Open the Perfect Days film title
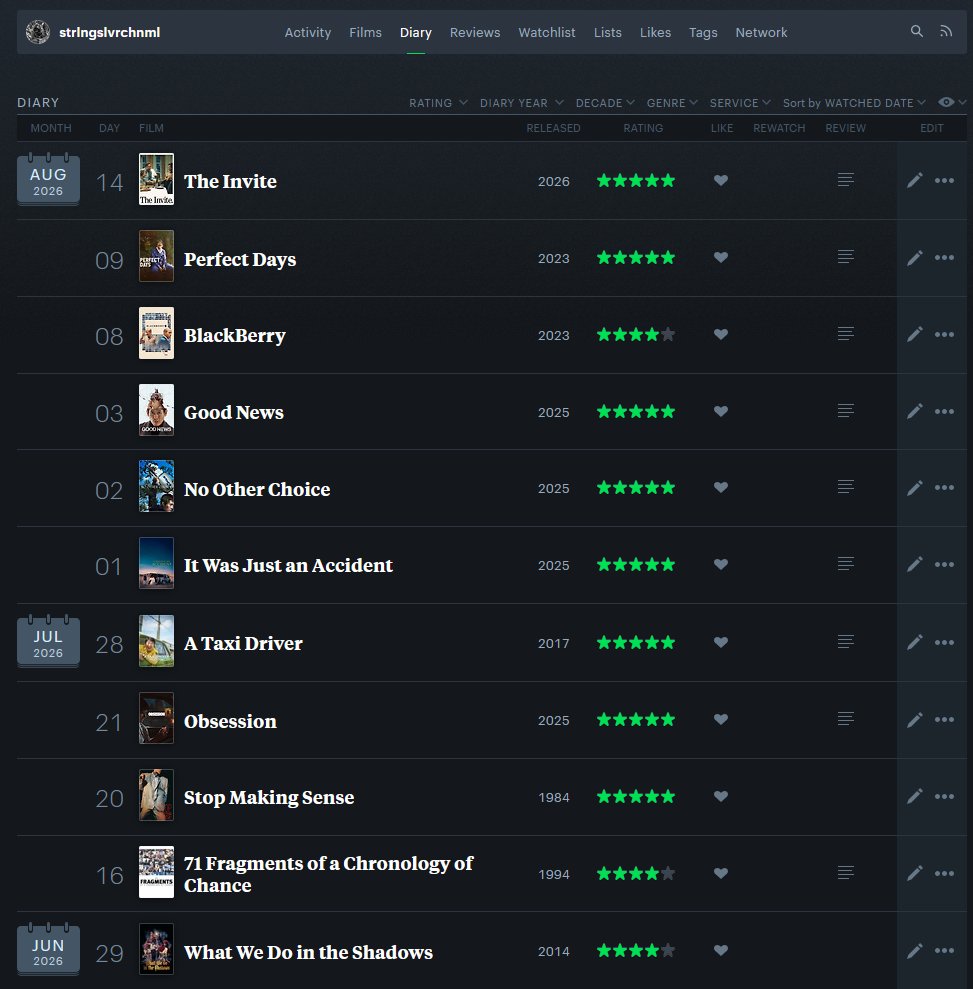Viewport: 973px width, 989px height. [240, 259]
